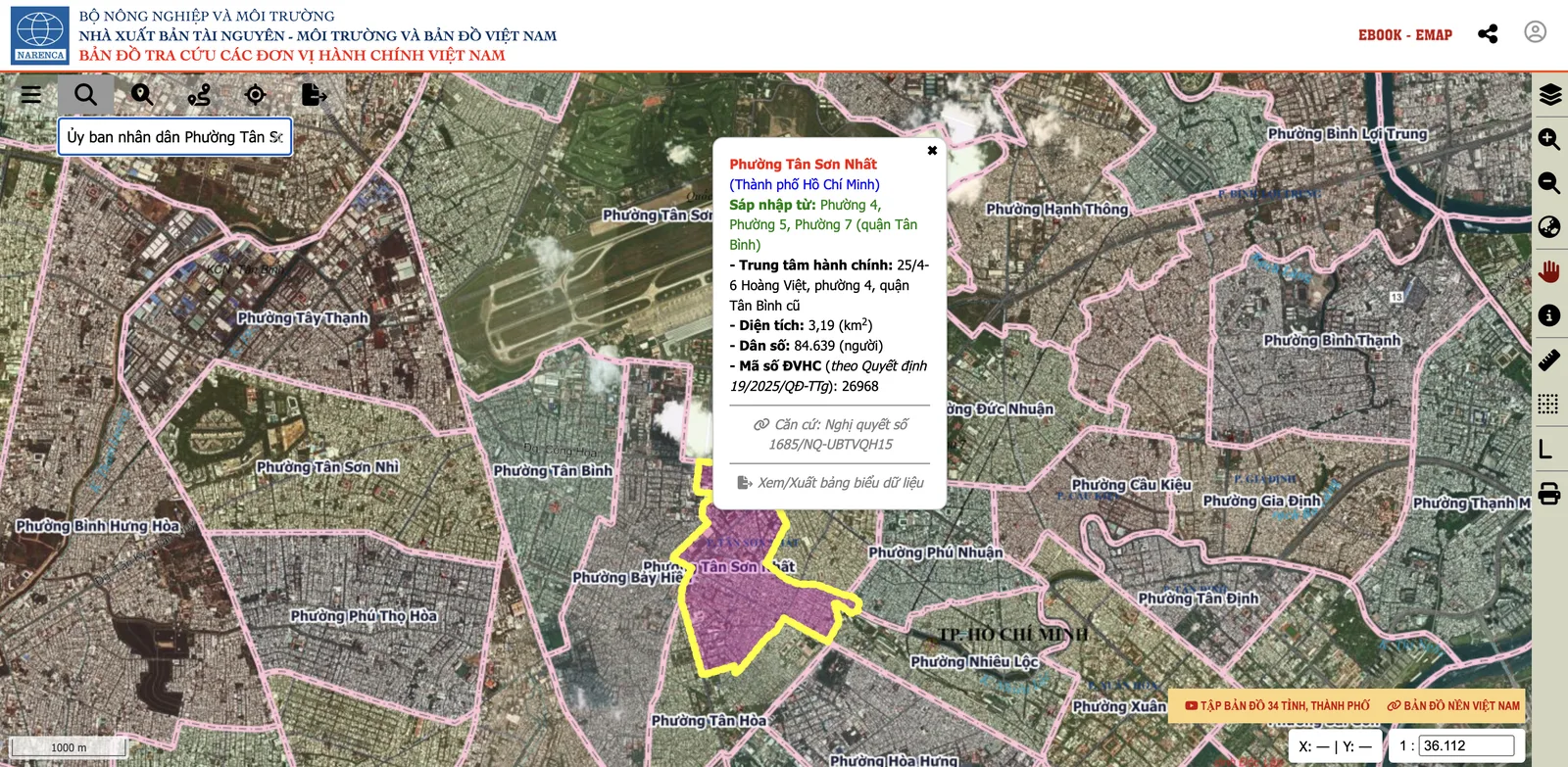Open Bản đồ nền Việt Nam link
This screenshot has width=1568, height=767.
(x=1454, y=705)
